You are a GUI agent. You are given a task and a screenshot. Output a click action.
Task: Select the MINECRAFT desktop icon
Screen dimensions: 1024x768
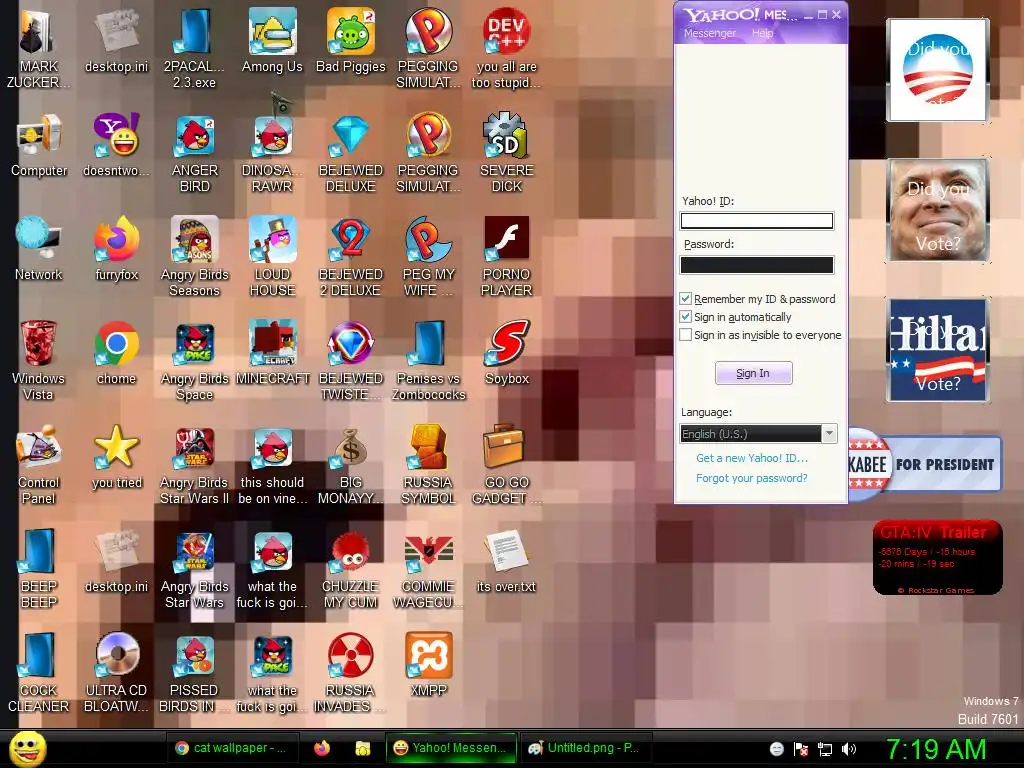(272, 353)
